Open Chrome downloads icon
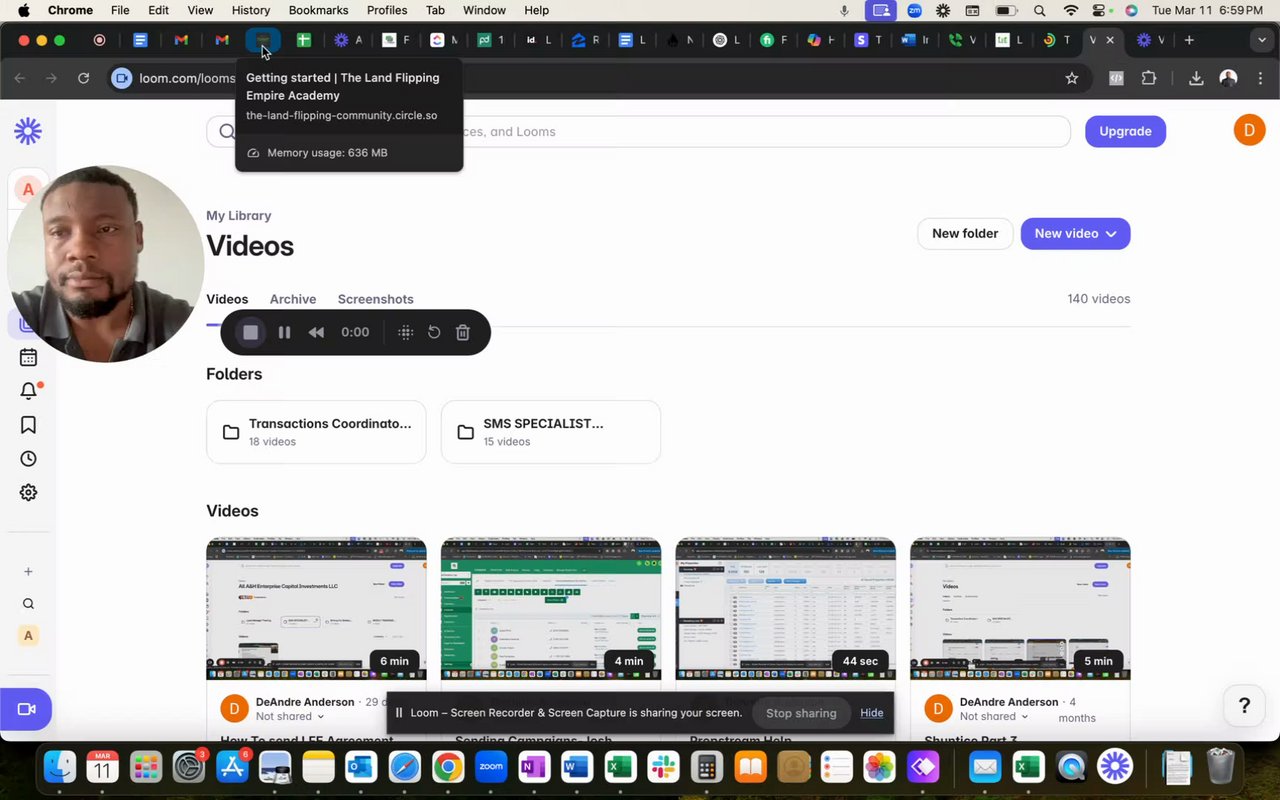This screenshot has width=1280, height=800. [x=1195, y=78]
